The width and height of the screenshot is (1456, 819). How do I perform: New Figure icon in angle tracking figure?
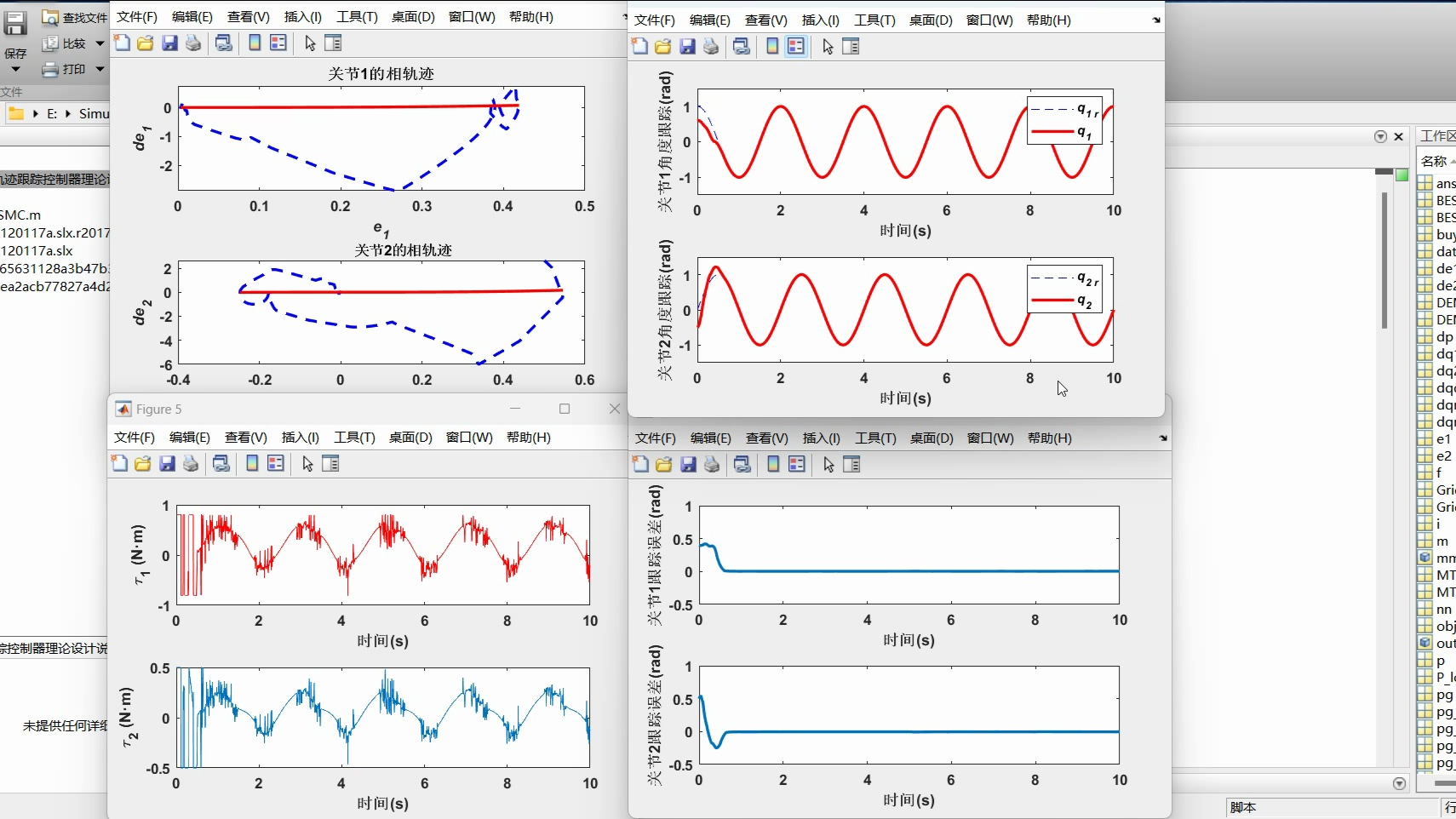pos(639,46)
